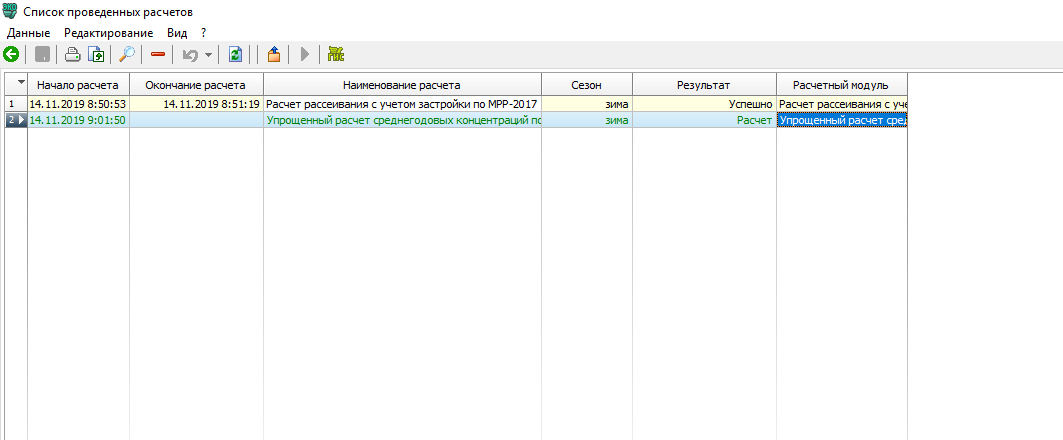The height and width of the screenshot is (440, 1063).
Task: Delete record using the red minus icon
Action: click(158, 55)
